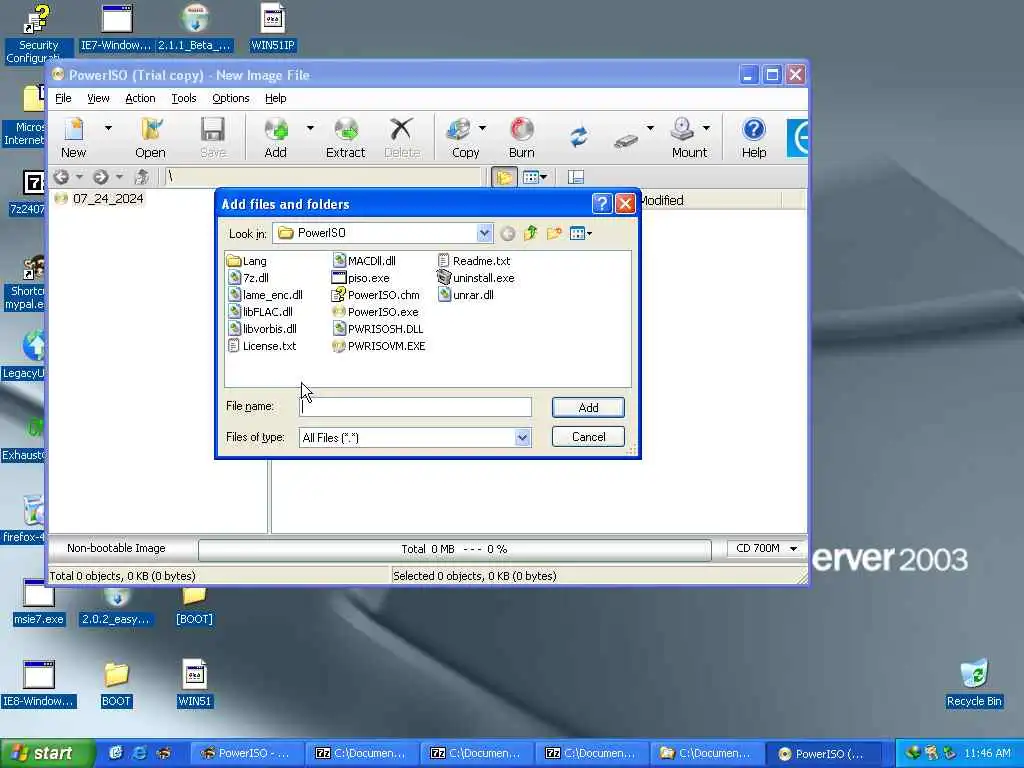Click the File name input field
1024x768 pixels.
coord(415,407)
